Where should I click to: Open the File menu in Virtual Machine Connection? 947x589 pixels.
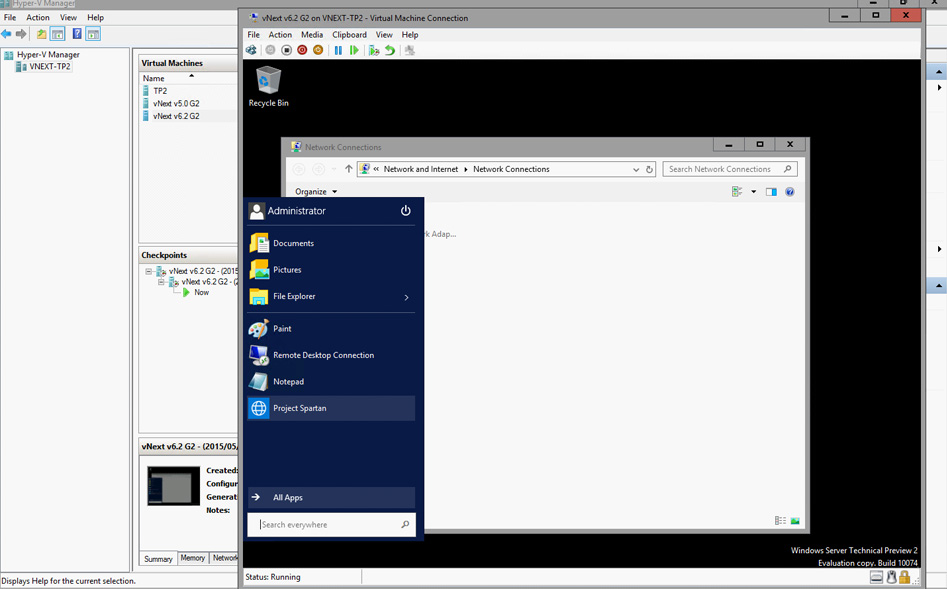click(x=254, y=34)
